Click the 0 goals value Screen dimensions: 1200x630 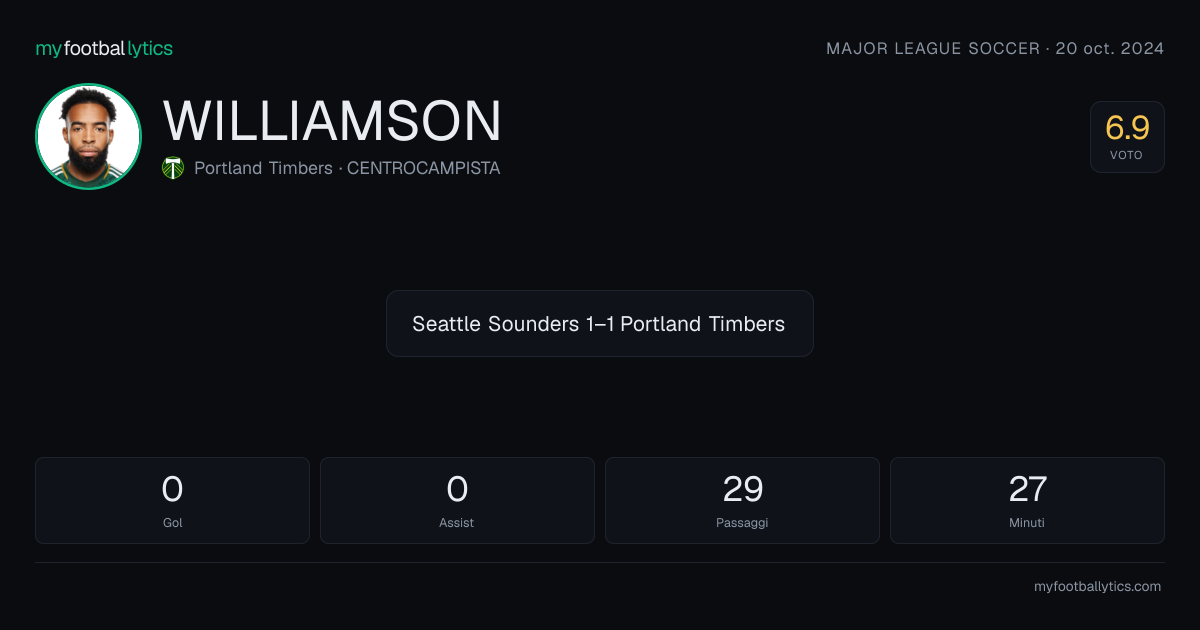pos(172,489)
